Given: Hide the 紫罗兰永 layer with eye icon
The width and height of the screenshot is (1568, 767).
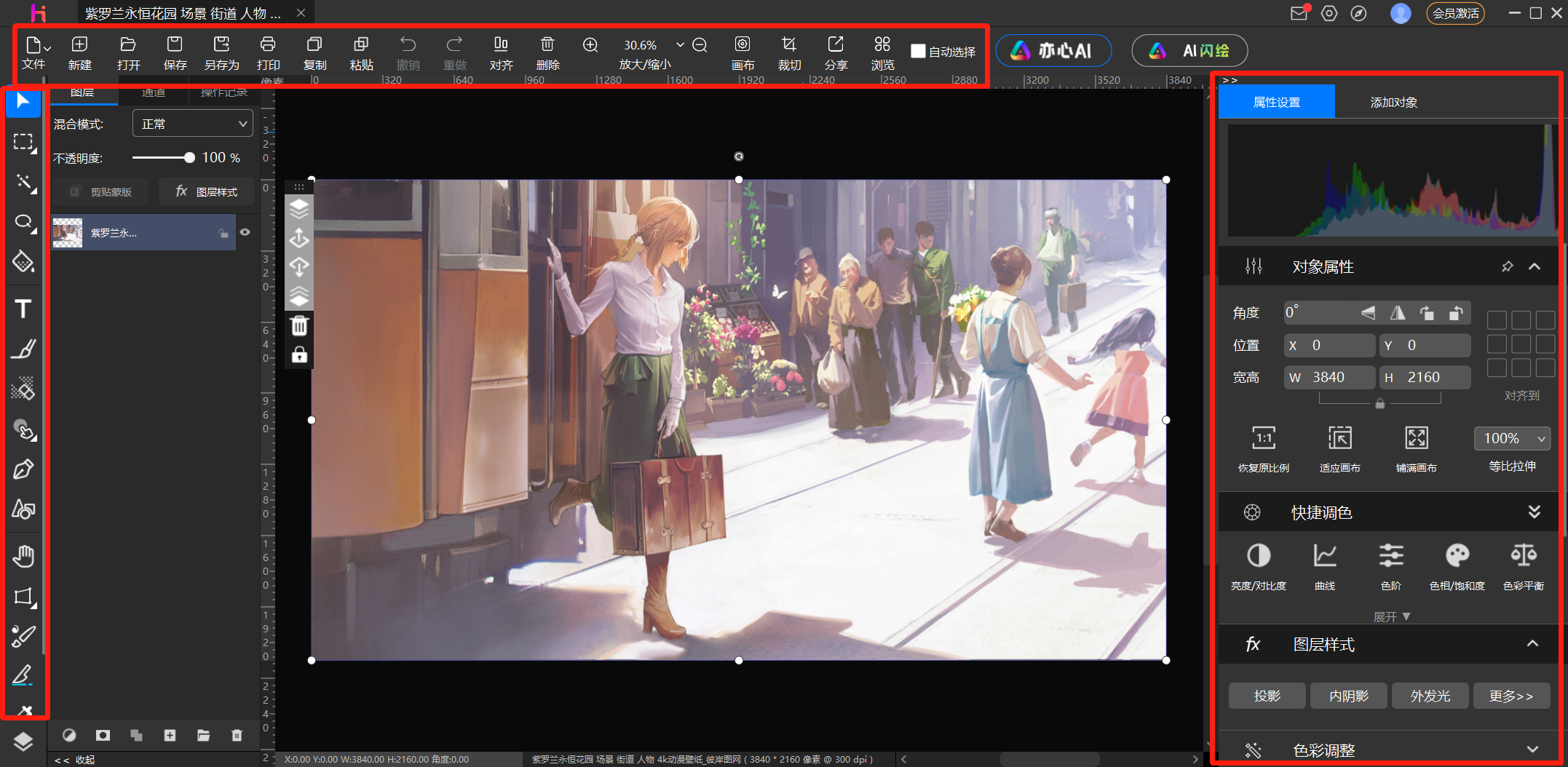Looking at the screenshot, I should click(x=245, y=232).
